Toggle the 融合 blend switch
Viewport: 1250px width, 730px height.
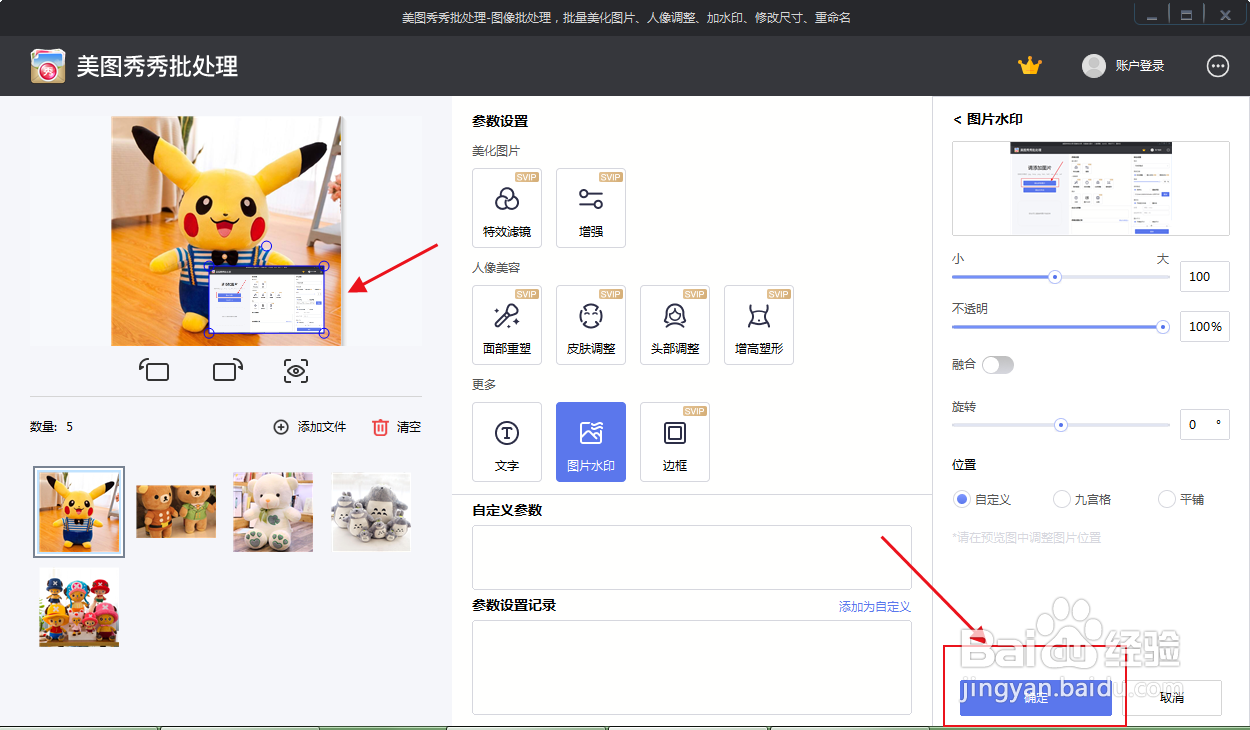998,365
